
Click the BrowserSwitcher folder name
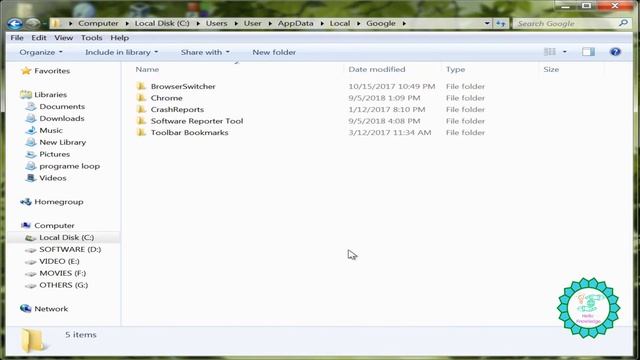[183, 86]
